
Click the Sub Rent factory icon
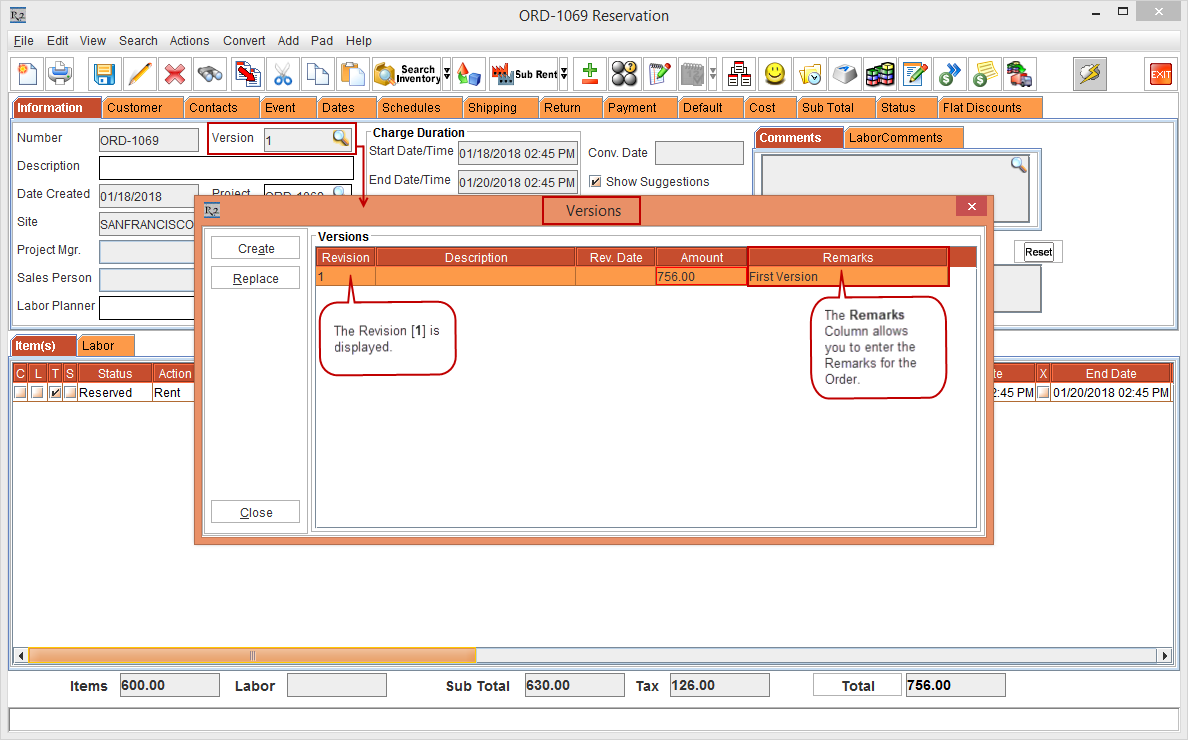(x=523, y=74)
